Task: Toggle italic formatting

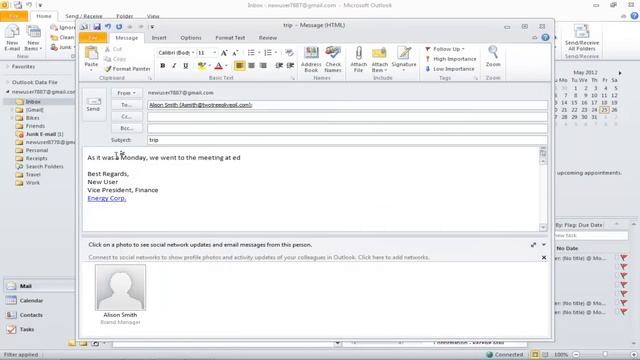Action: pyautogui.click(x=174, y=66)
